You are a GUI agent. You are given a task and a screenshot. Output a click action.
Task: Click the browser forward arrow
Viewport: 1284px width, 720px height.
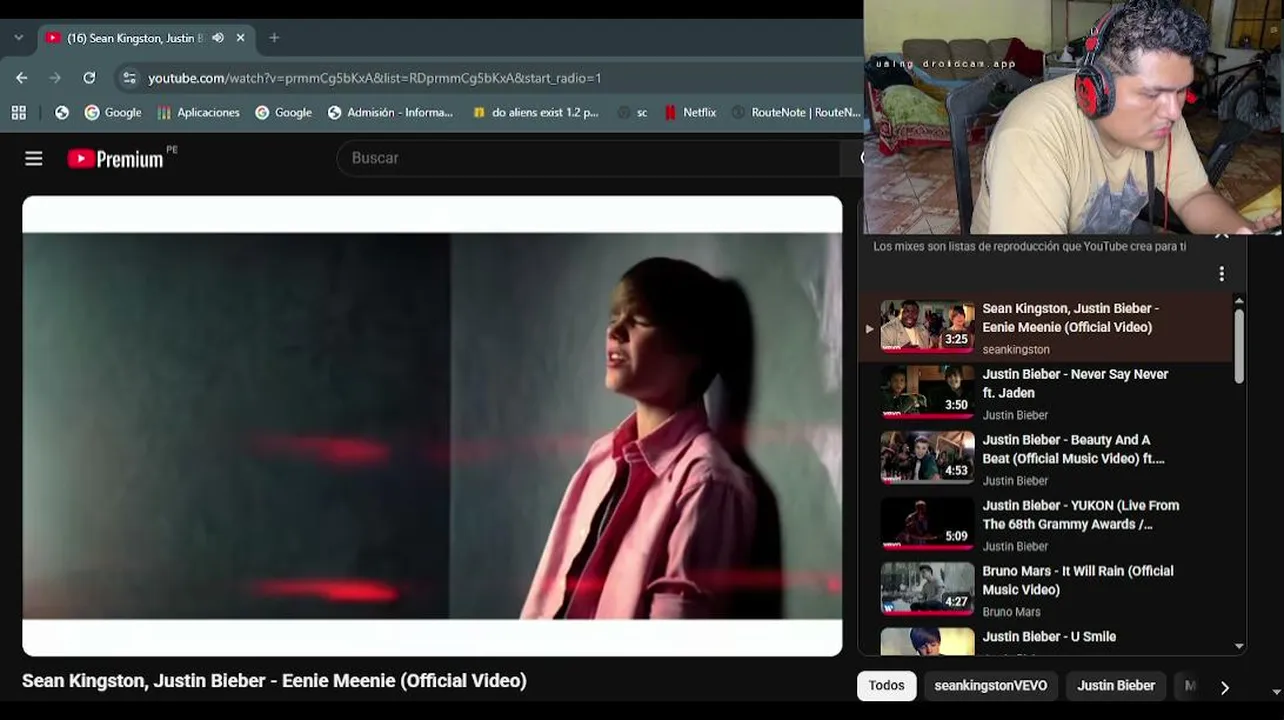click(55, 78)
